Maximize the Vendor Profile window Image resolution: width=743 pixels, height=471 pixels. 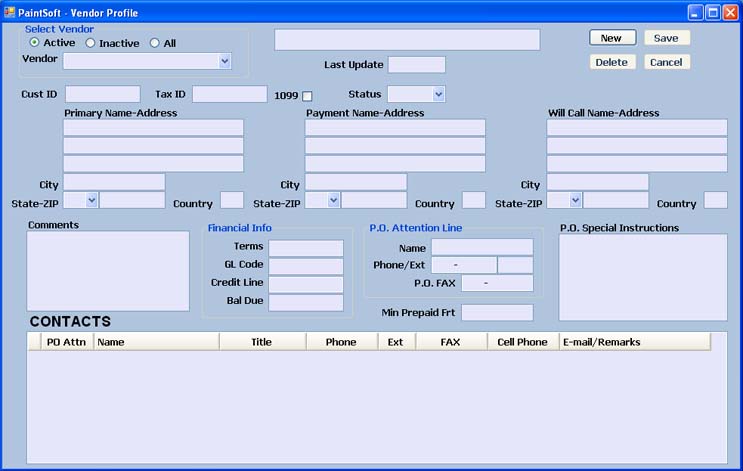tap(713, 13)
